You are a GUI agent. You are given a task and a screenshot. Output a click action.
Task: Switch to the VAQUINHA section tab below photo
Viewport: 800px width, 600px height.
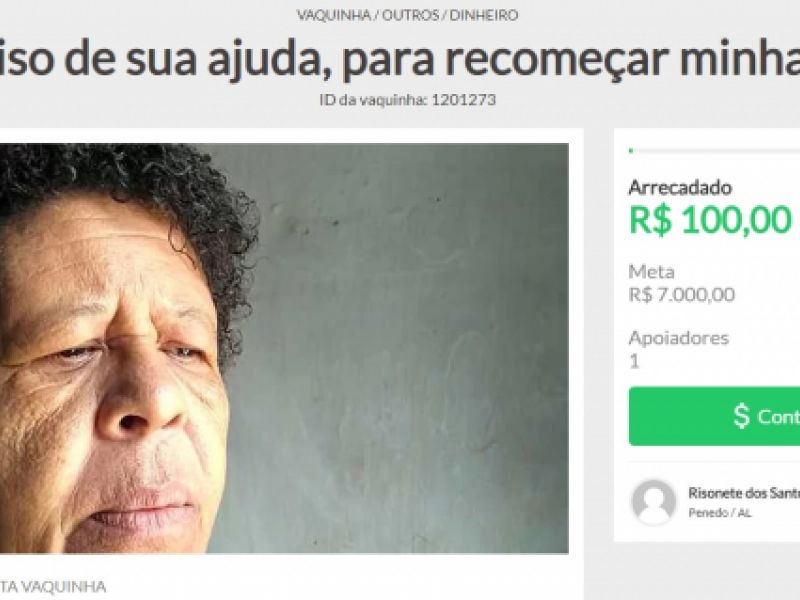(53, 586)
